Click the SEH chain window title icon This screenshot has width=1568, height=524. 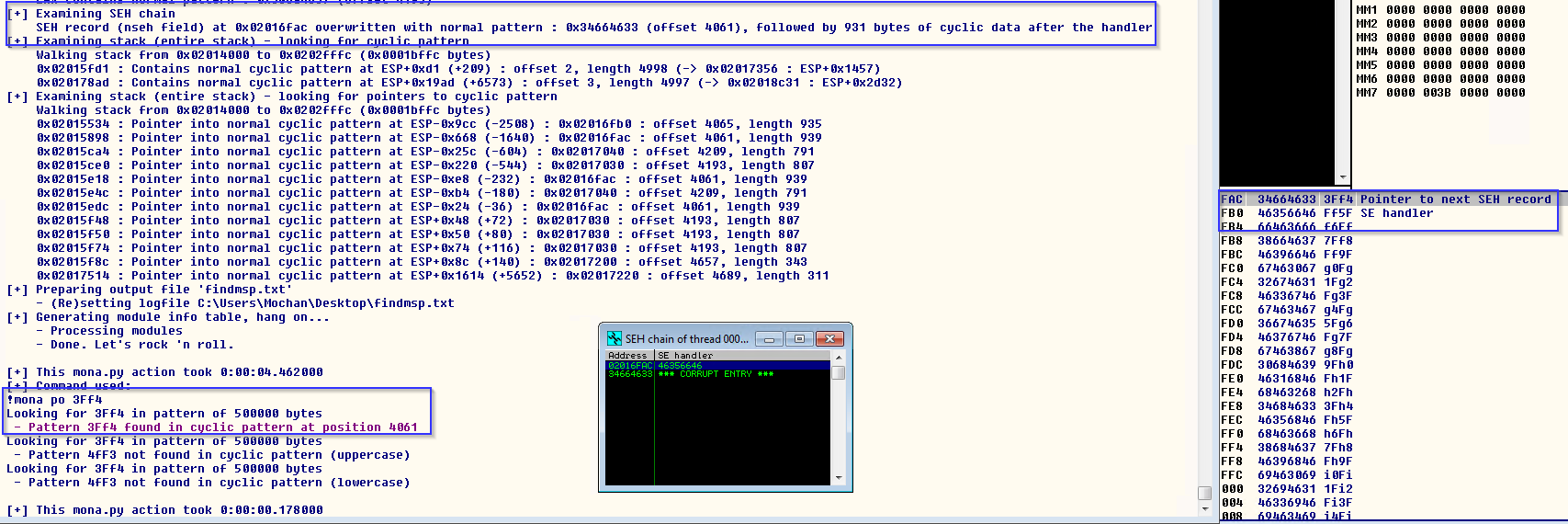[615, 339]
